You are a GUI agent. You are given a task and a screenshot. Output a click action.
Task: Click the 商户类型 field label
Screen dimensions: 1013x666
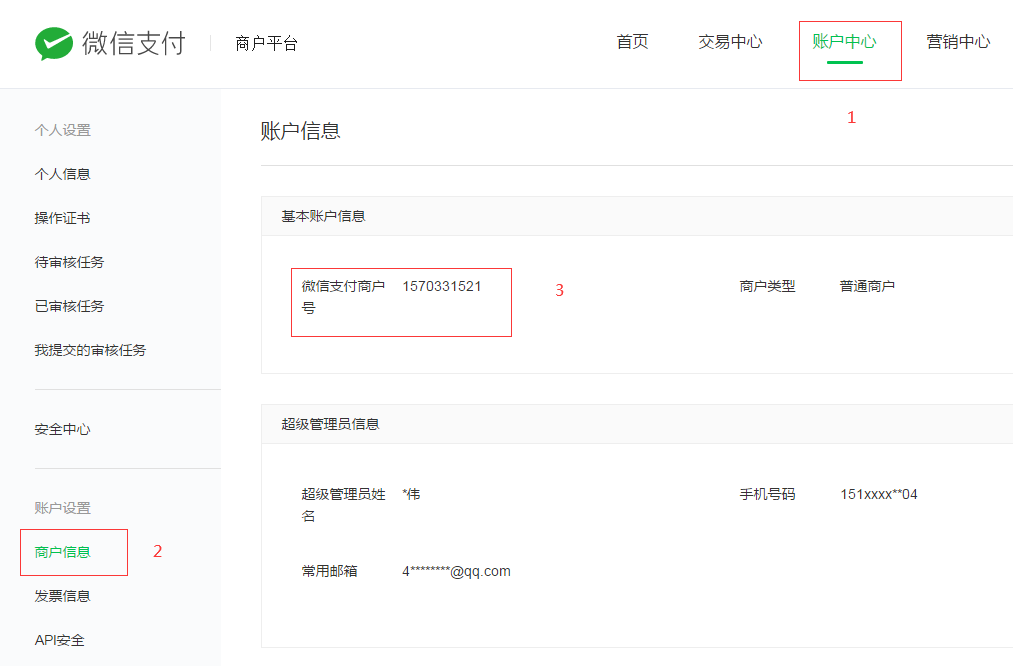click(768, 286)
